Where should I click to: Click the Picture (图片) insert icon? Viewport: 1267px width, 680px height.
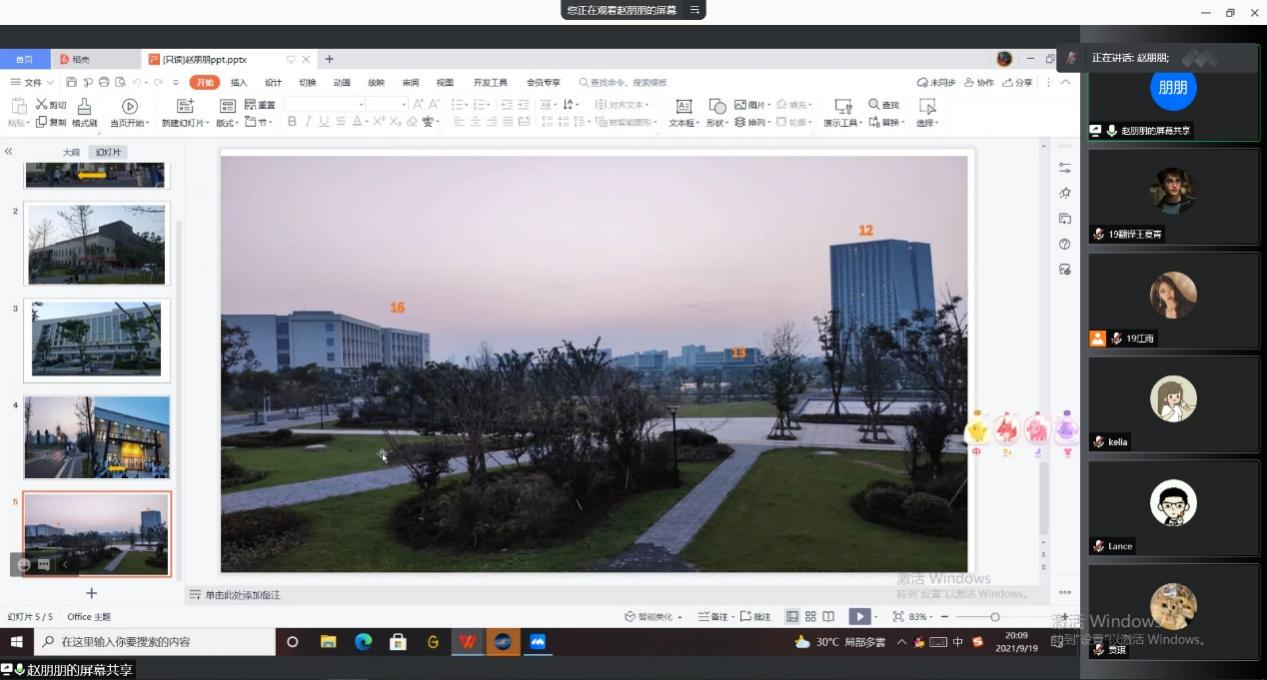740,104
